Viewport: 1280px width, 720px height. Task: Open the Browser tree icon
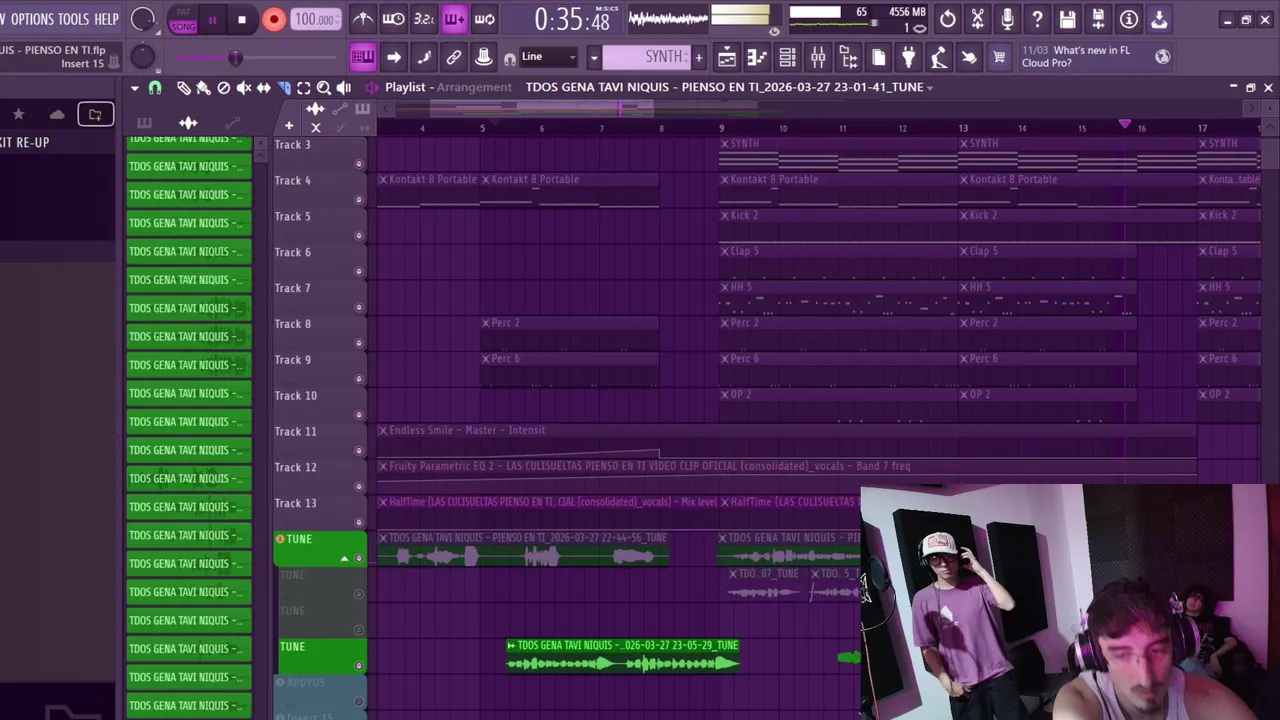point(848,58)
